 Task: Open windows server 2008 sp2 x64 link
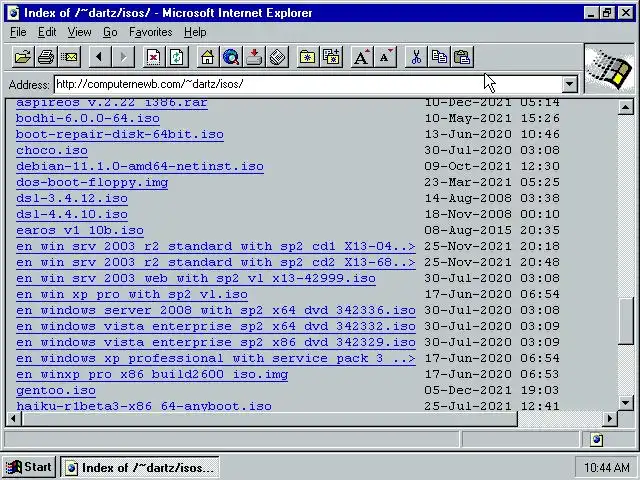click(x=216, y=310)
